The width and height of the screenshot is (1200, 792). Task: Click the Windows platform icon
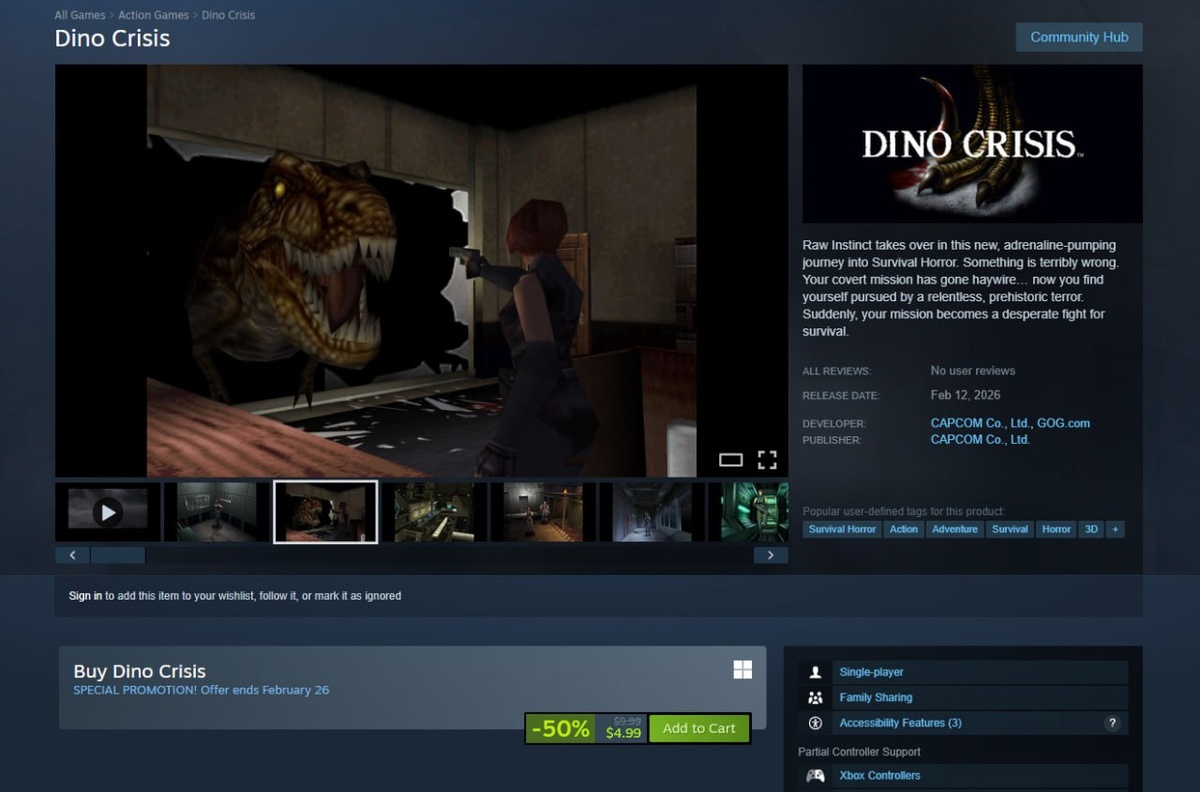click(x=742, y=670)
